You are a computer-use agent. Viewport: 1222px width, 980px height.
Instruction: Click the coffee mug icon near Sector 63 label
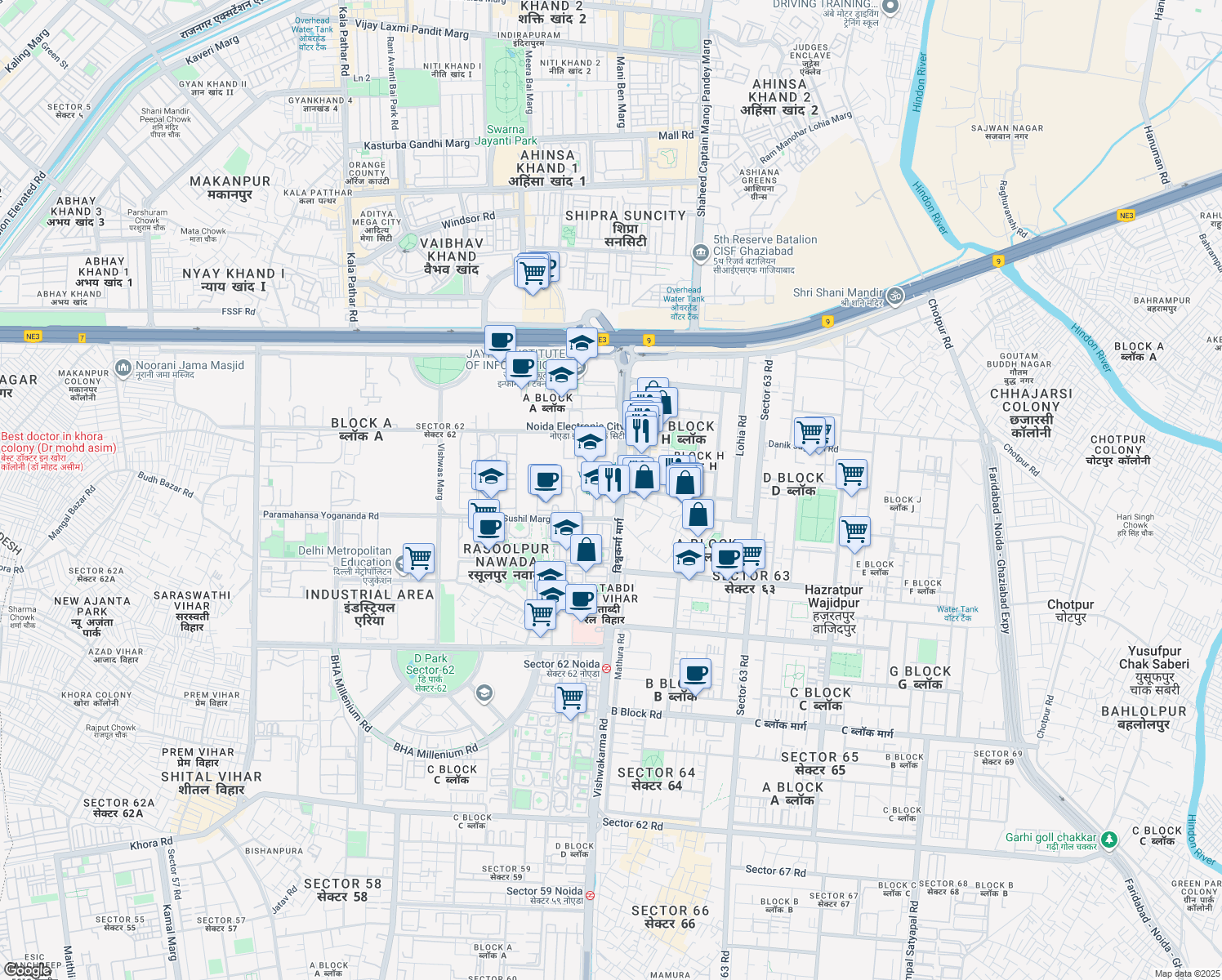pos(726,558)
